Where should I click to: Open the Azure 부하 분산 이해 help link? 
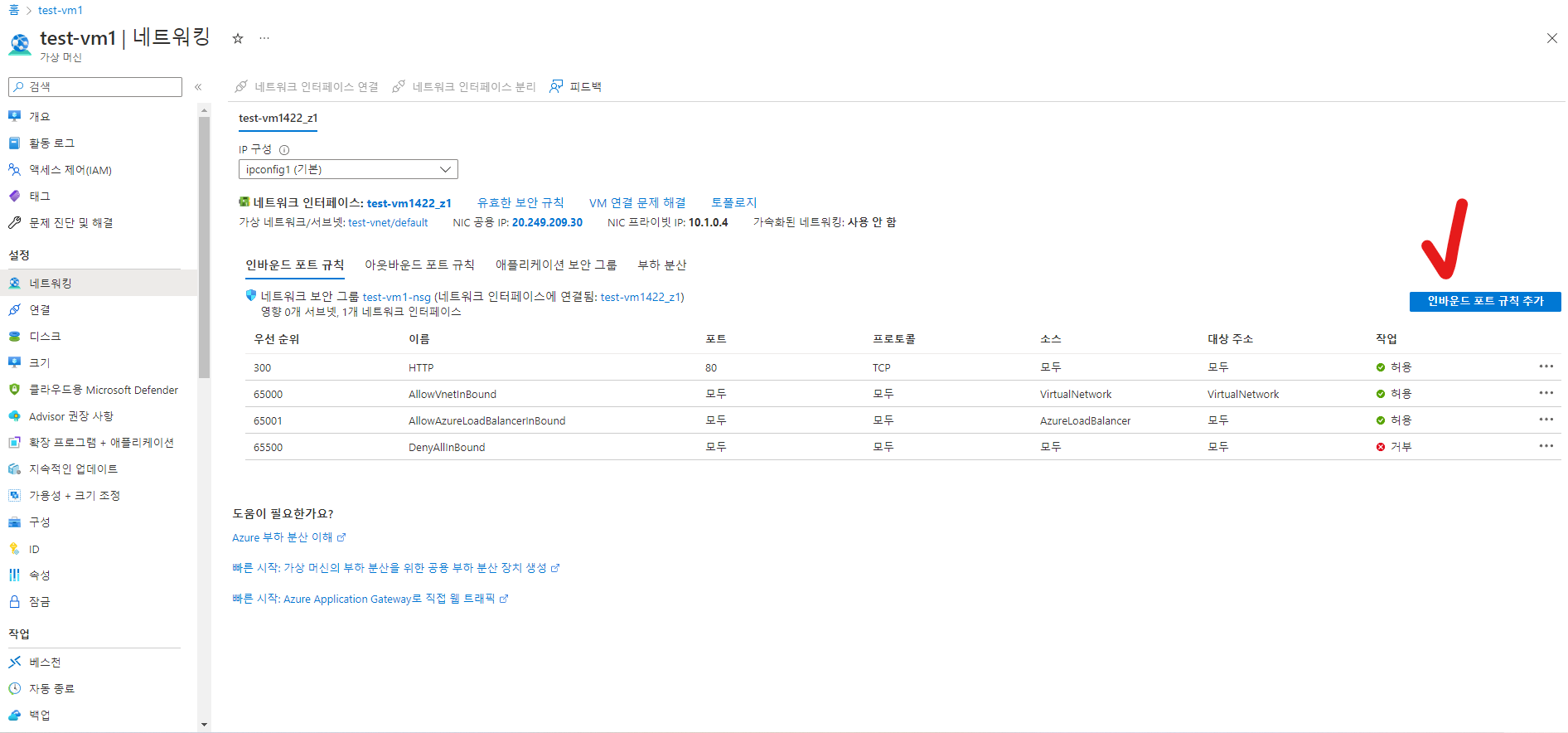point(289,537)
